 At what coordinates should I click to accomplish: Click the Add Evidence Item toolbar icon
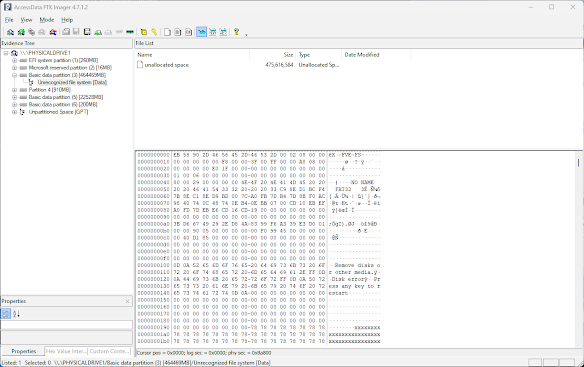tap(10, 32)
